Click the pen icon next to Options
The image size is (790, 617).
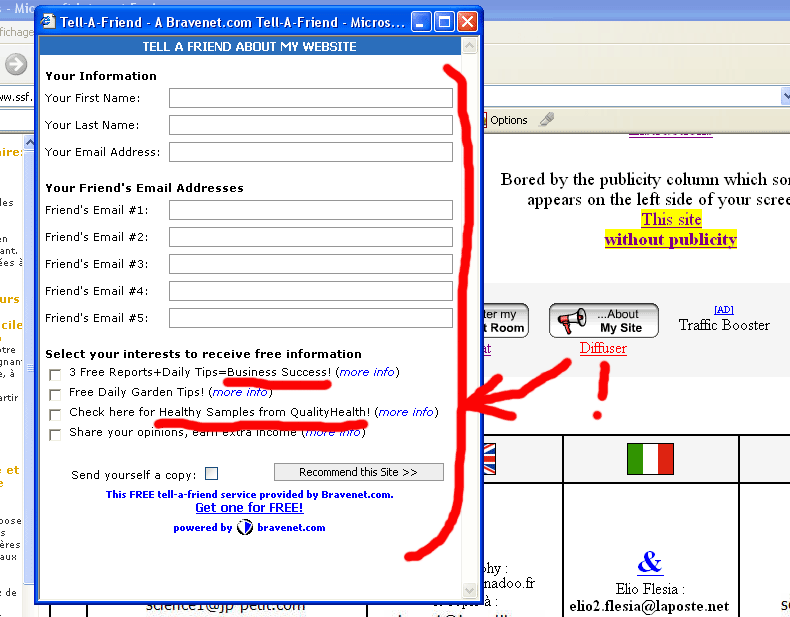coord(546,120)
